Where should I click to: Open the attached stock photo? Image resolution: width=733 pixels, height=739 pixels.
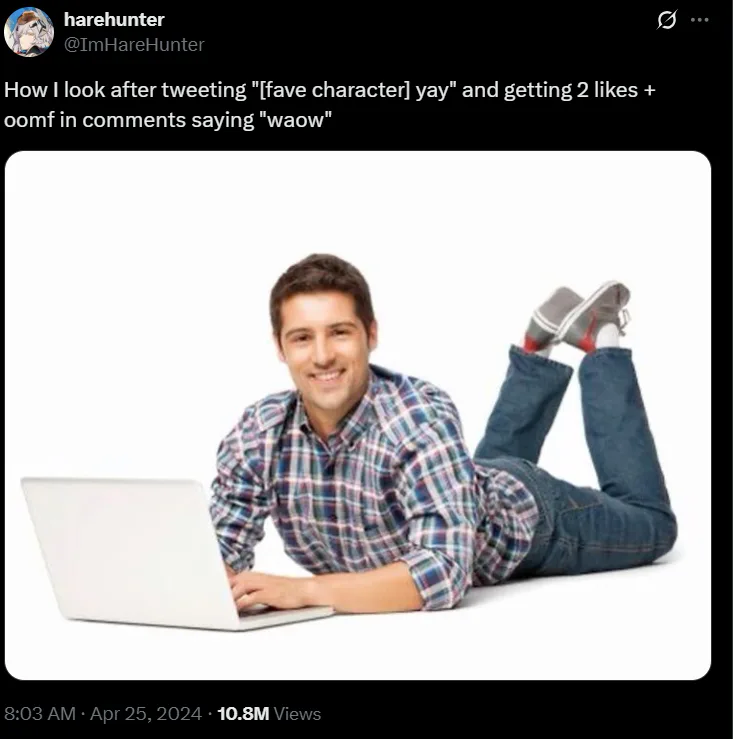pos(358,415)
